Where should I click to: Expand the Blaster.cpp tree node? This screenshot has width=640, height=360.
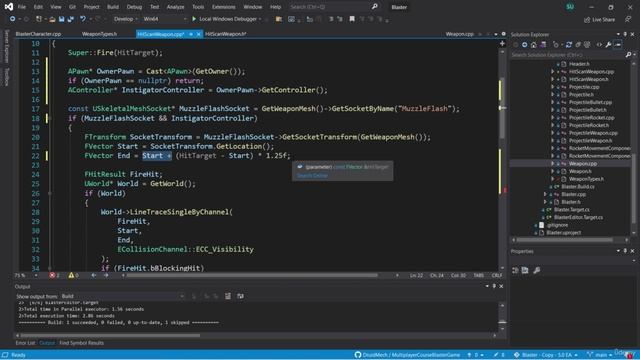[545, 194]
